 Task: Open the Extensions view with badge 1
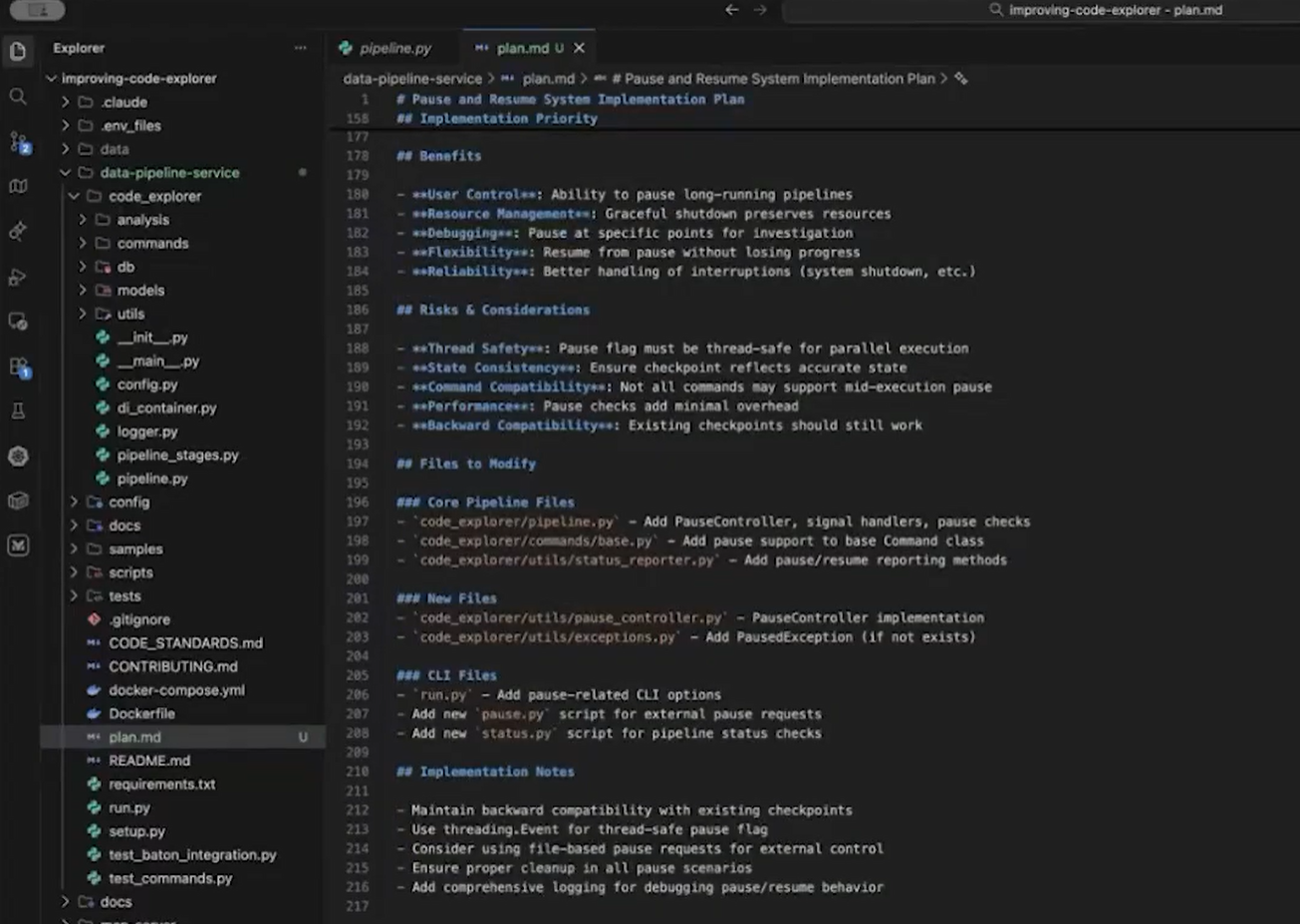pyautogui.click(x=19, y=367)
